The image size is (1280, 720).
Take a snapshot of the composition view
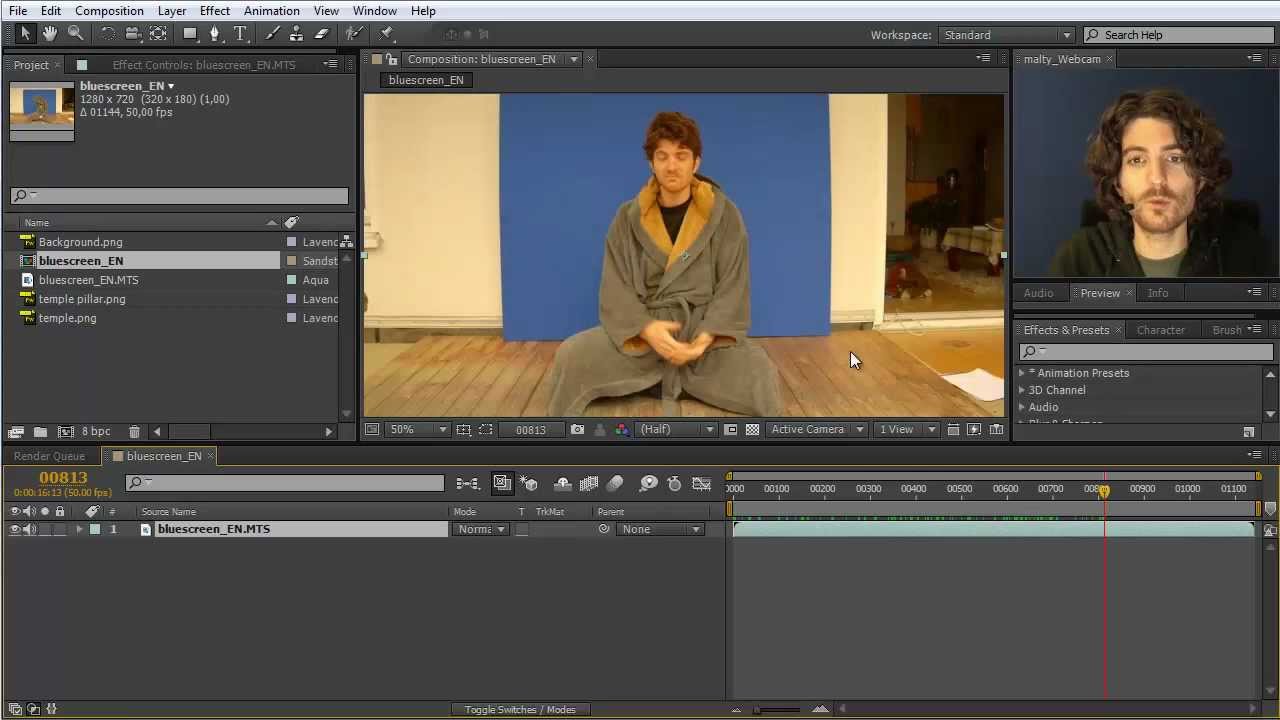click(577, 429)
